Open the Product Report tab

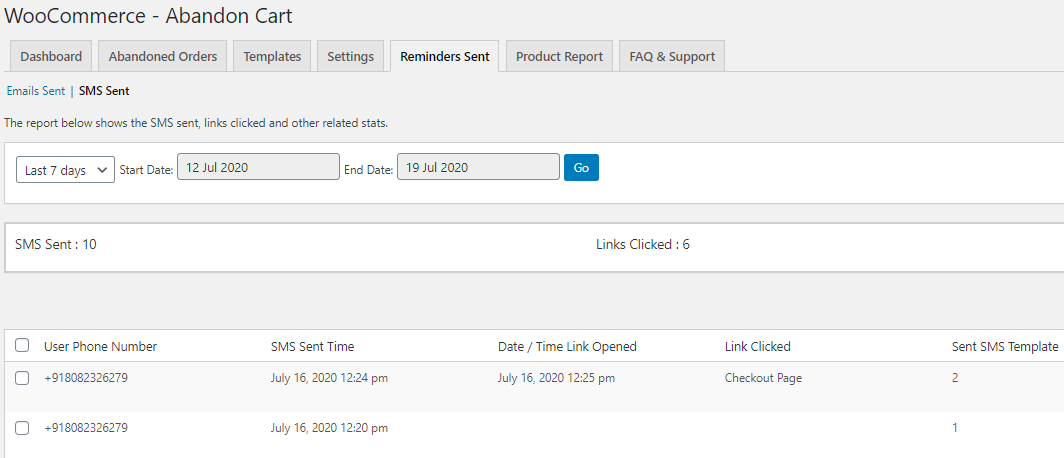pyautogui.click(x=559, y=56)
